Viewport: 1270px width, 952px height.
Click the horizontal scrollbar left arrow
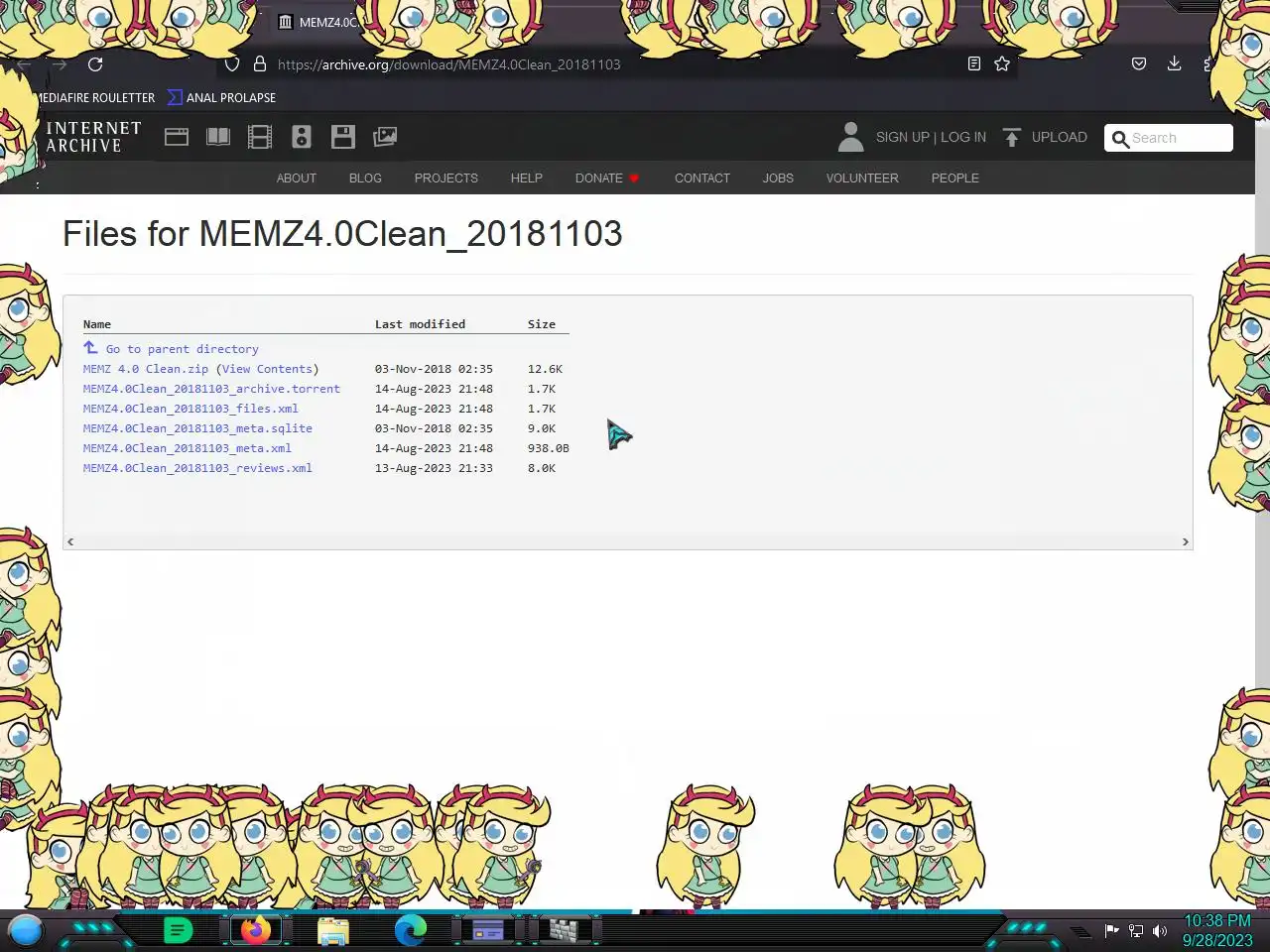(x=69, y=541)
